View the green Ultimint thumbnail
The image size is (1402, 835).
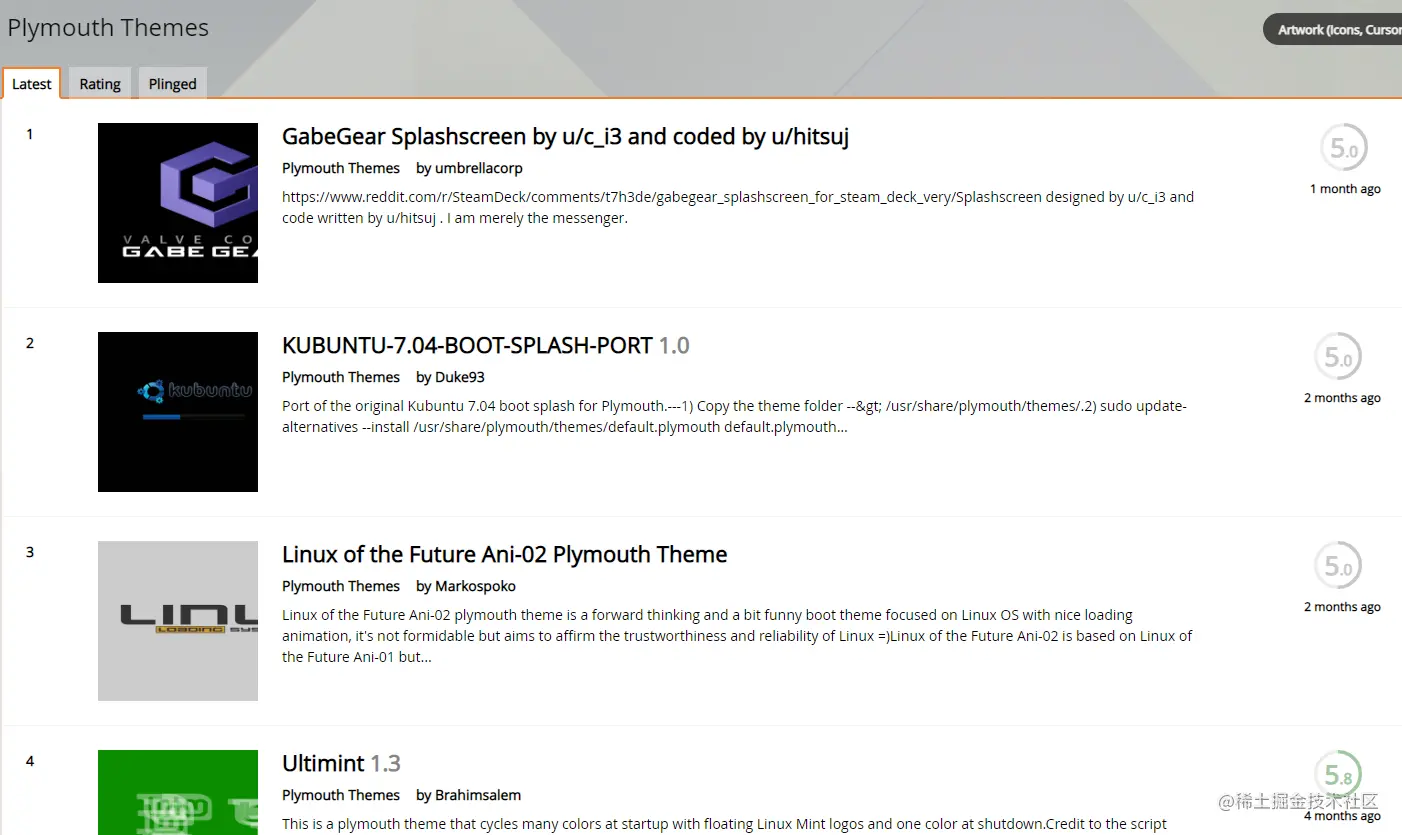(x=178, y=792)
